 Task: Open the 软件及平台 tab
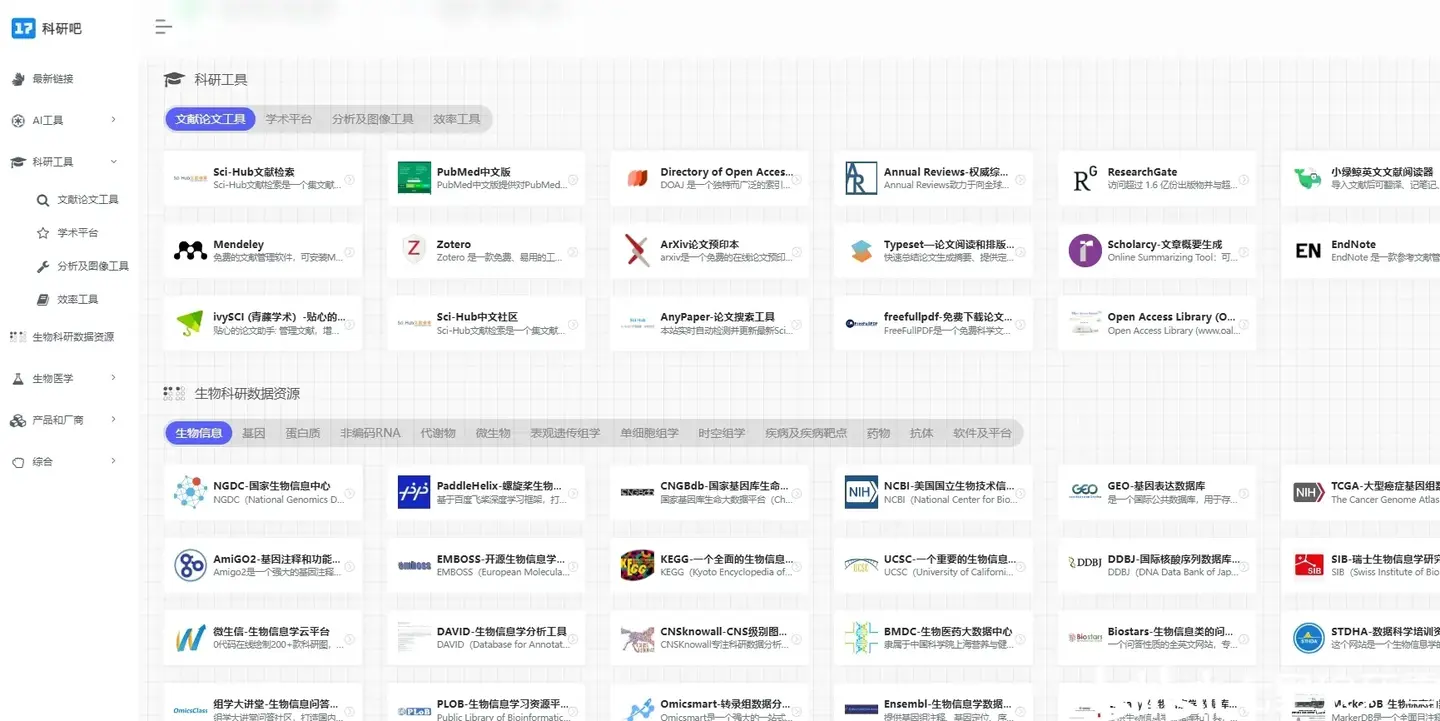[982, 433]
